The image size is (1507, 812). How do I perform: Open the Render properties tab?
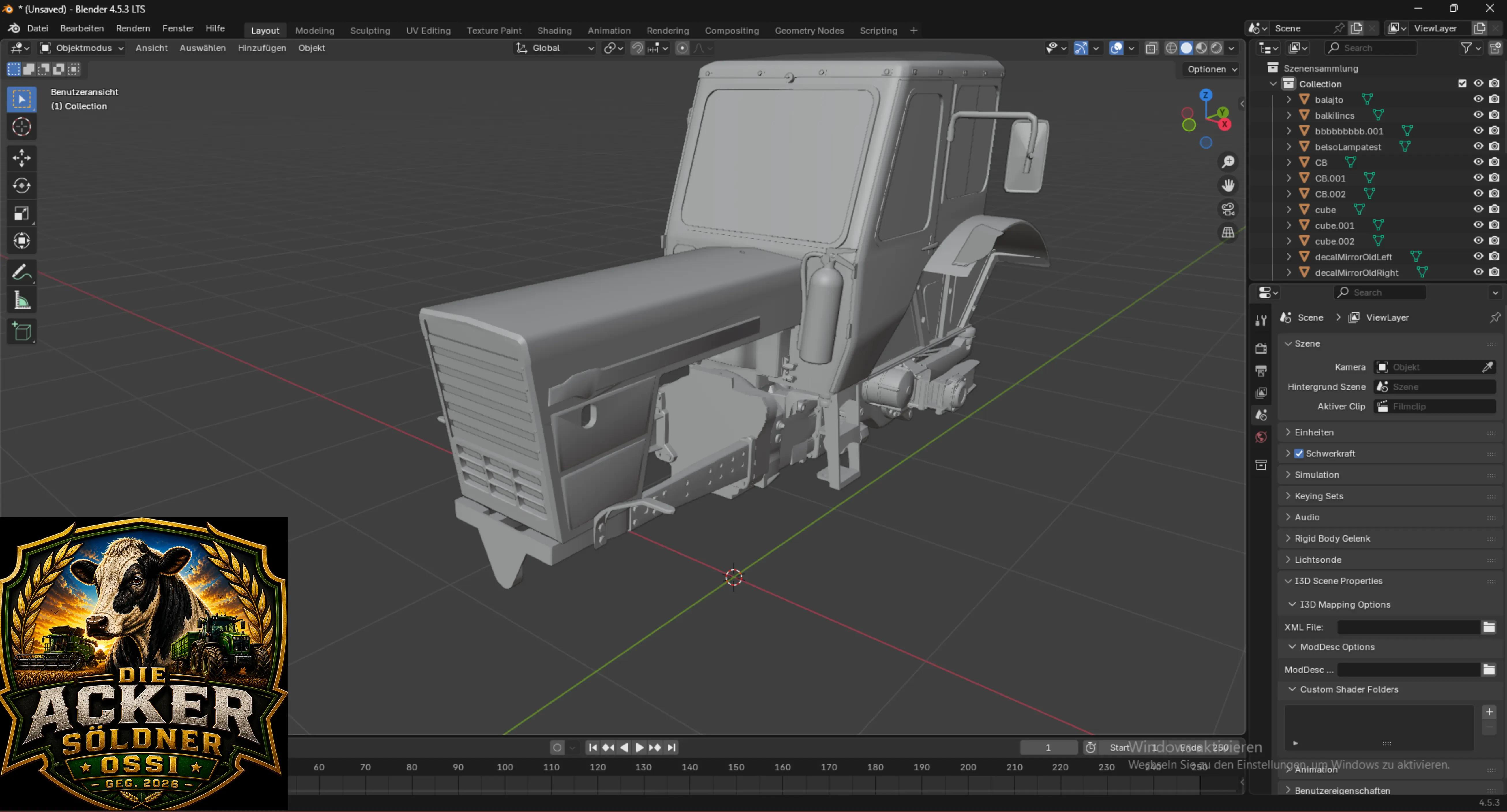(1261, 348)
